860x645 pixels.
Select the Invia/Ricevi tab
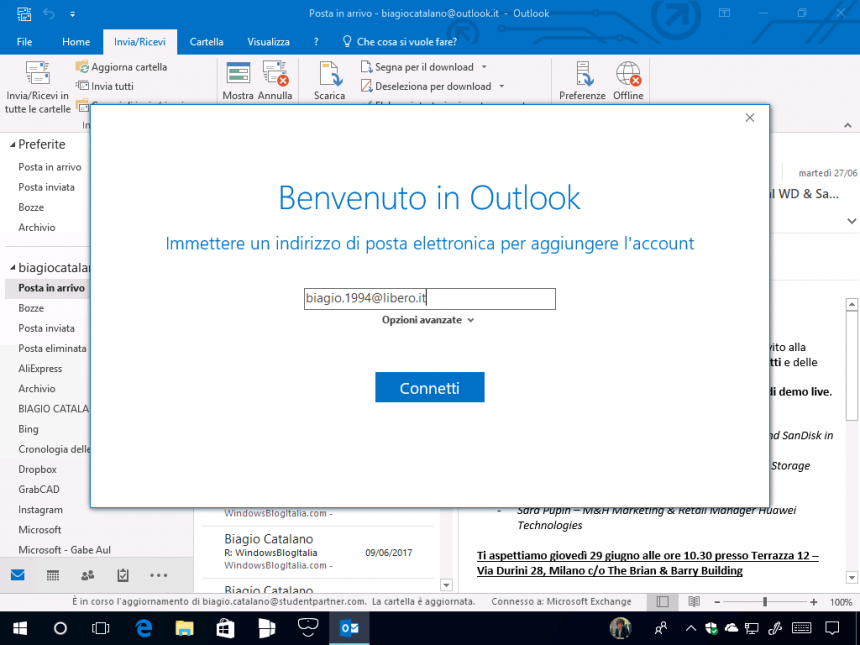[140, 42]
